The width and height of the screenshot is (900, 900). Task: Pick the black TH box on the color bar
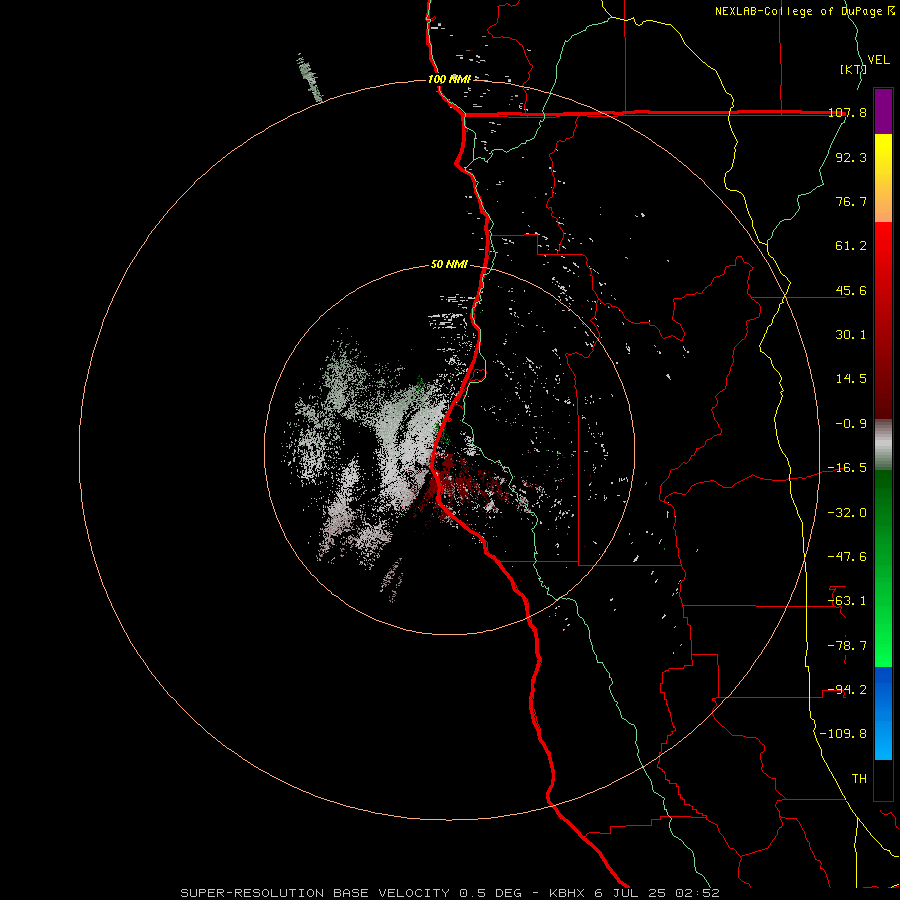[x=883, y=780]
